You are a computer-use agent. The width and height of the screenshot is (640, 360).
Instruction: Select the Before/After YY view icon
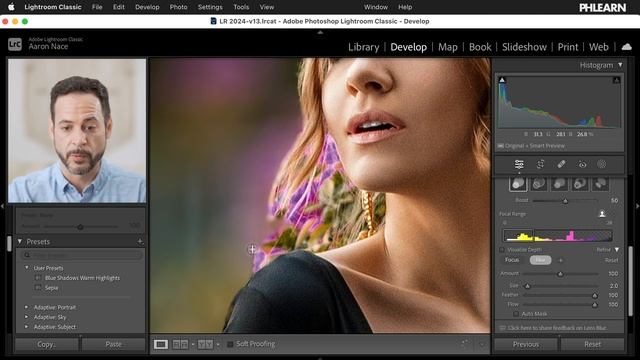205,344
